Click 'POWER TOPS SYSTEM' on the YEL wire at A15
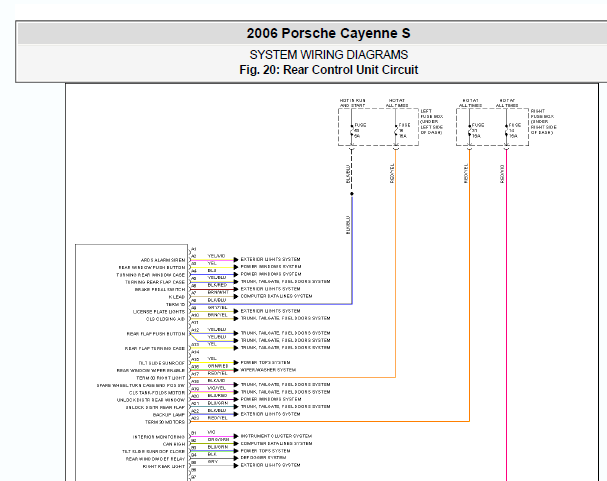 [x=265, y=363]
